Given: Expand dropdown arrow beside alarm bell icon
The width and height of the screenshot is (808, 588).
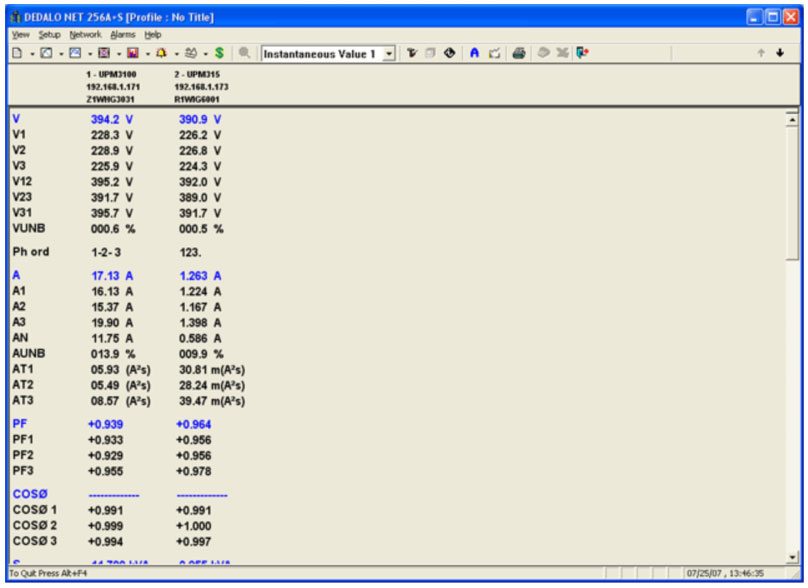Looking at the screenshot, I should tap(176, 54).
